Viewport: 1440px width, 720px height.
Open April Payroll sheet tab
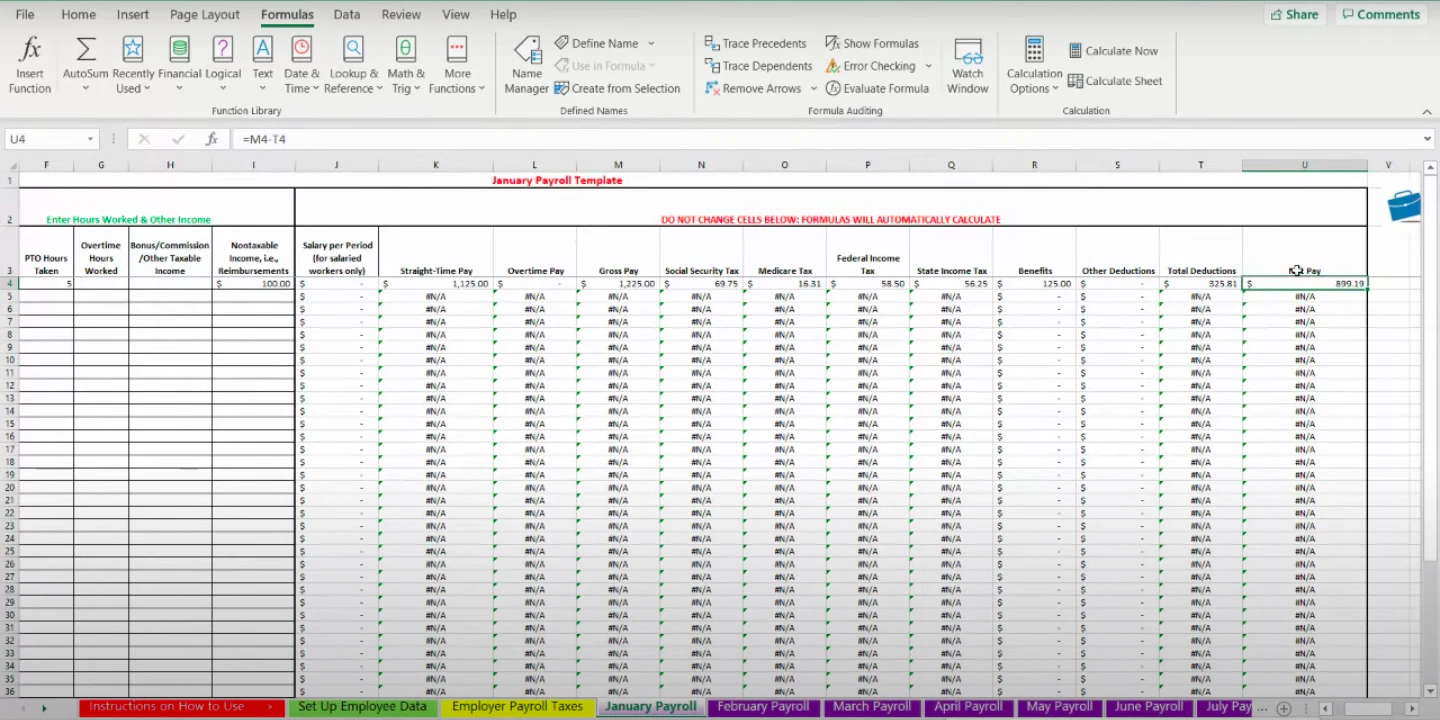[968, 707]
